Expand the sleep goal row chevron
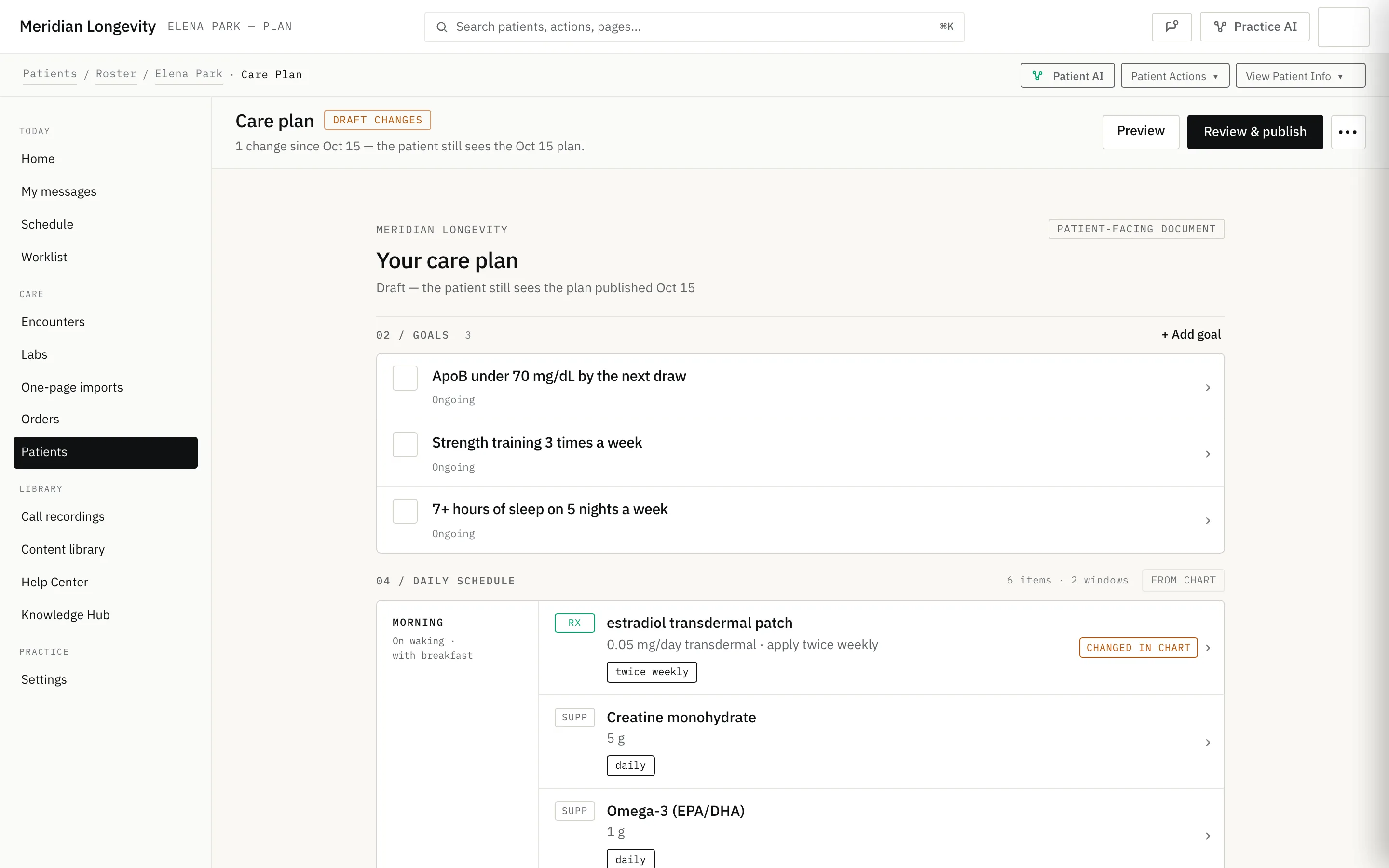Image resolution: width=1389 pixels, height=868 pixels. (x=1208, y=521)
